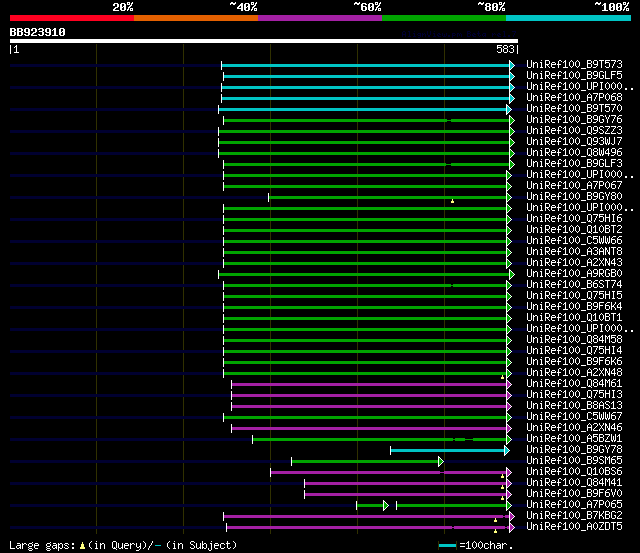Select the UniRef100_Q75HI3 label

click(x=574, y=395)
